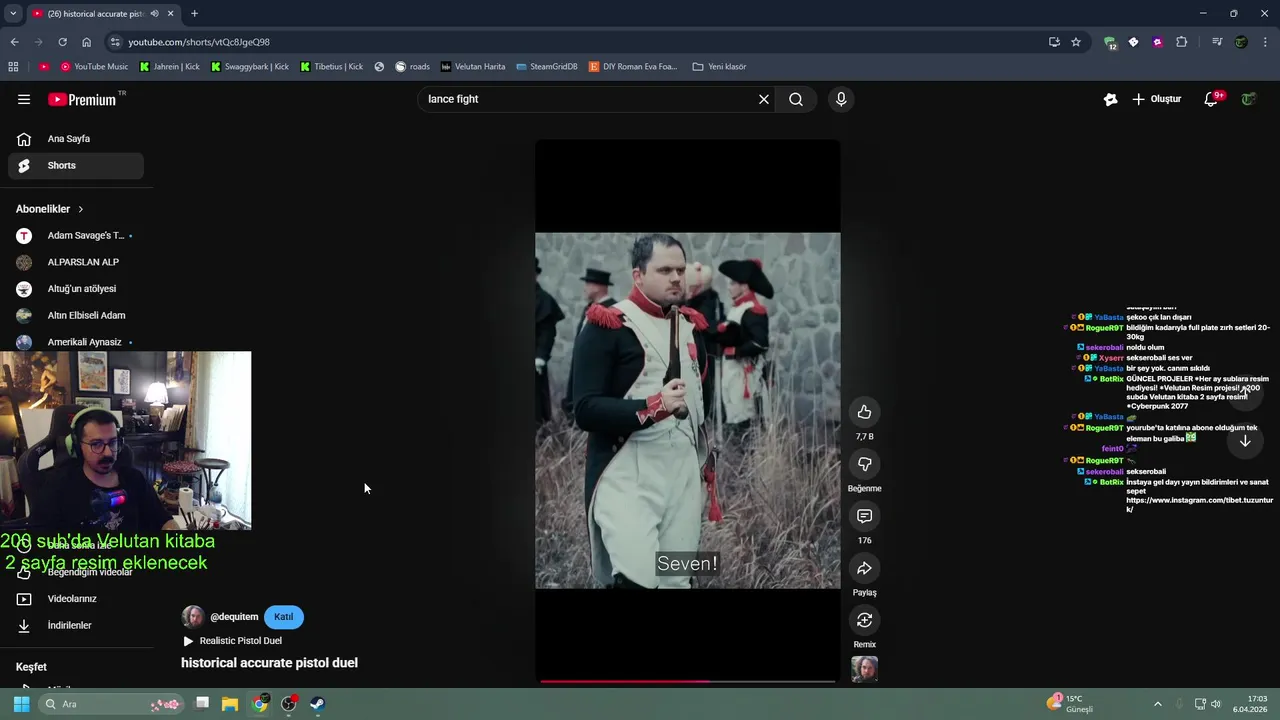1280x720 pixels.
Task: Open DIY Roman Eva Foa... bookmark
Action: pyautogui.click(x=633, y=67)
